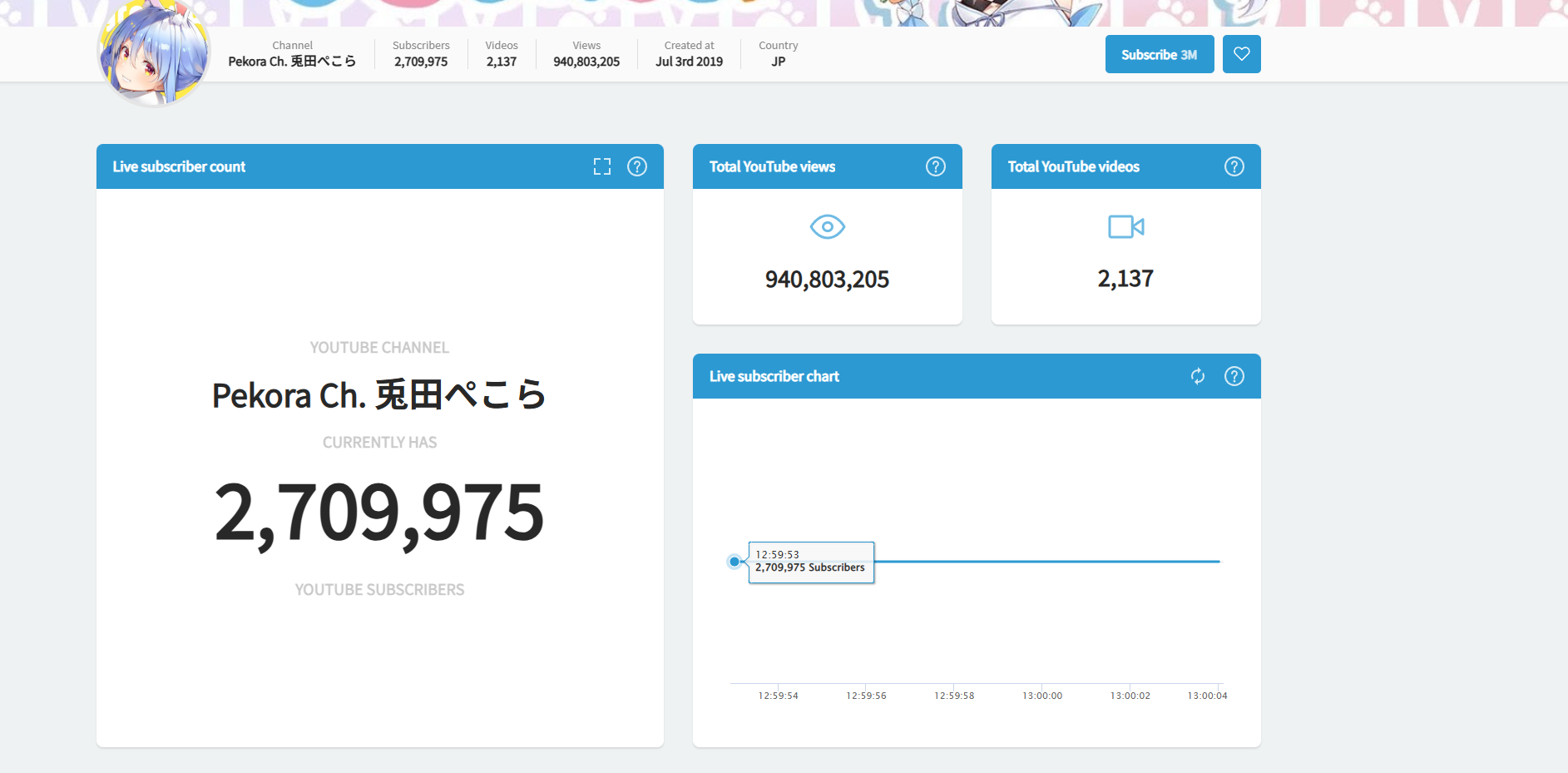Click Videos value 2,137 in header bar
The image size is (1568, 773).
[x=502, y=62]
